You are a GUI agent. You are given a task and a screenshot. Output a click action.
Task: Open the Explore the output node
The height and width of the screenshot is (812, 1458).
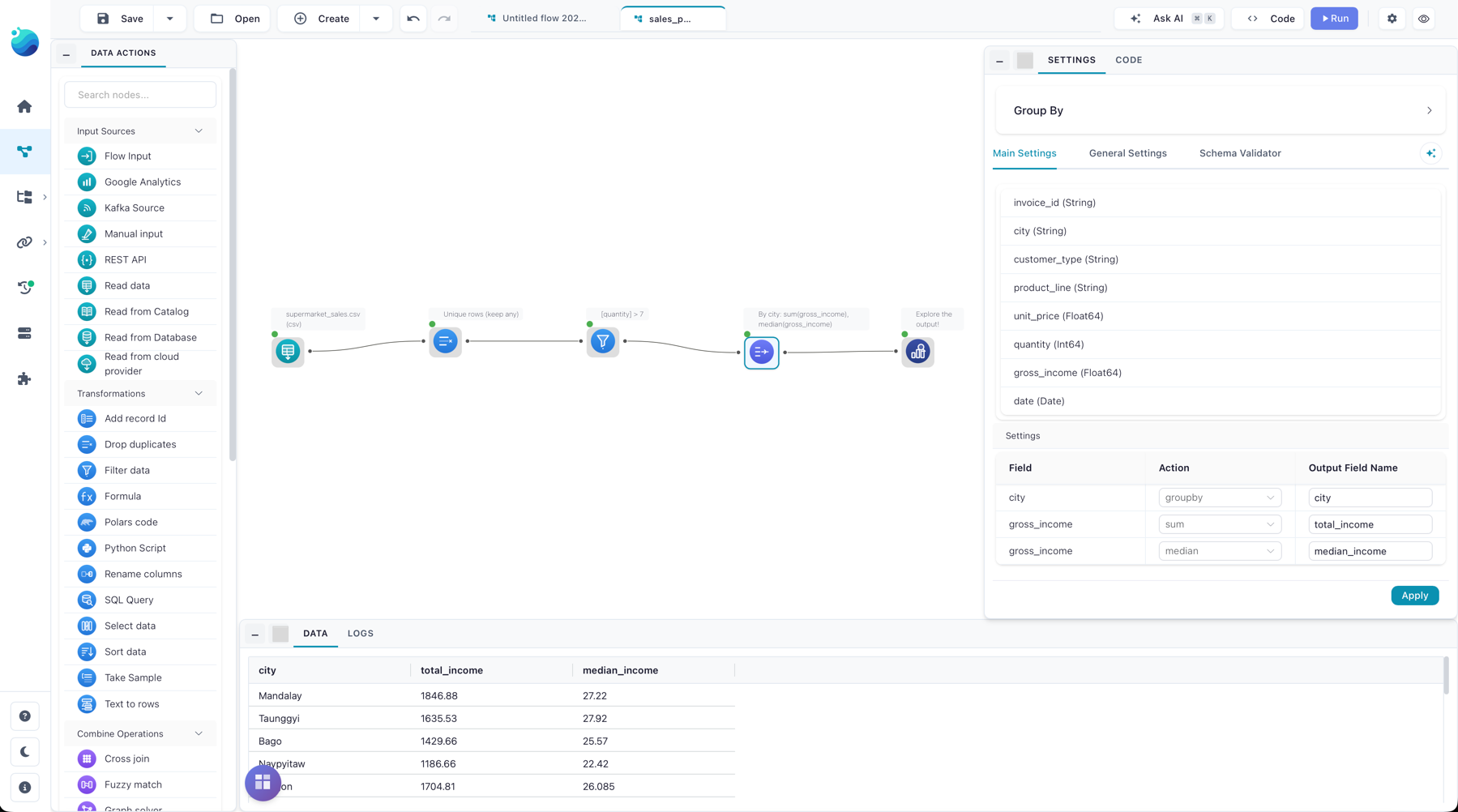[x=917, y=352]
